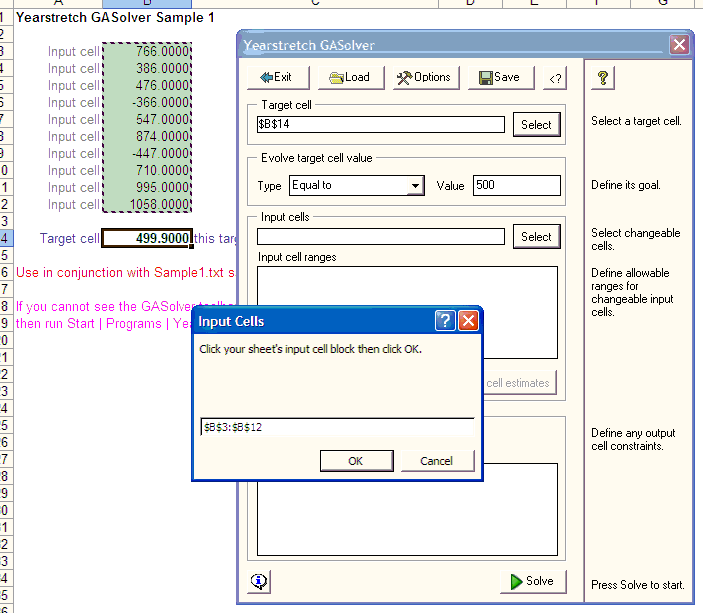703x613 pixels.
Task: Select cell with value 547.0000
Action: click(x=147, y=120)
